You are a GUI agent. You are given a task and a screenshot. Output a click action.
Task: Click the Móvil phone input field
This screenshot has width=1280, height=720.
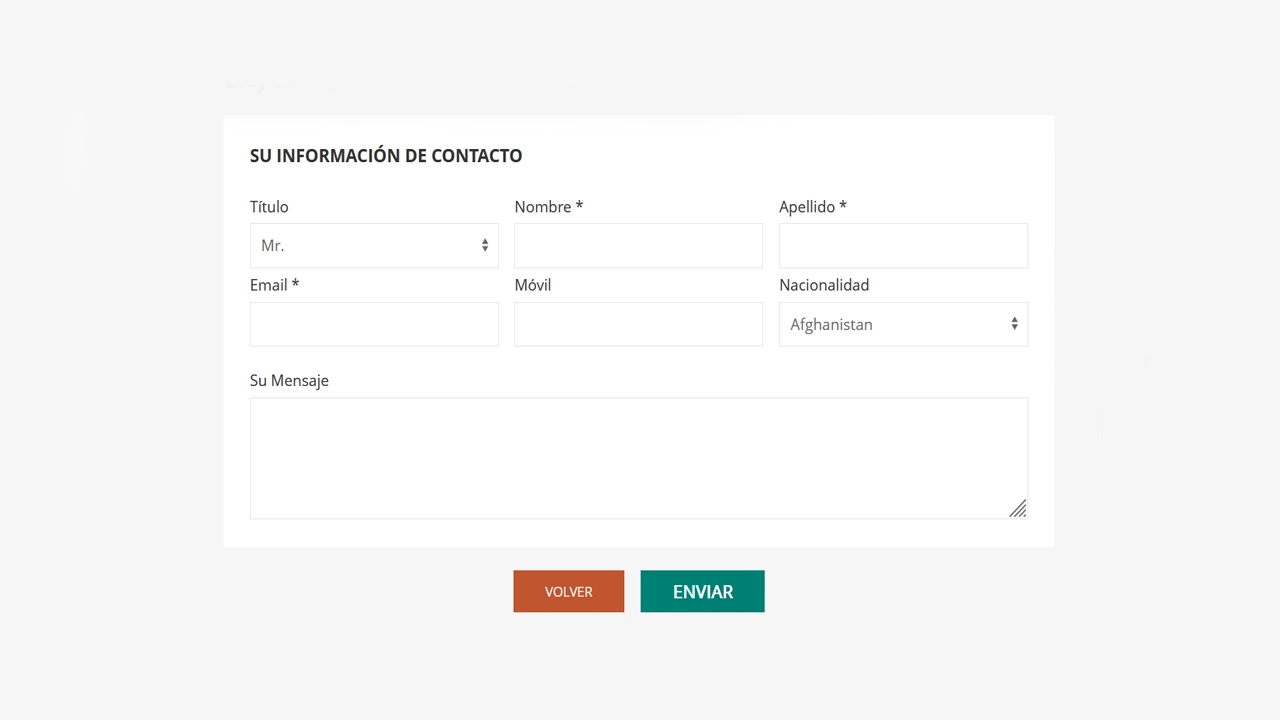click(638, 325)
